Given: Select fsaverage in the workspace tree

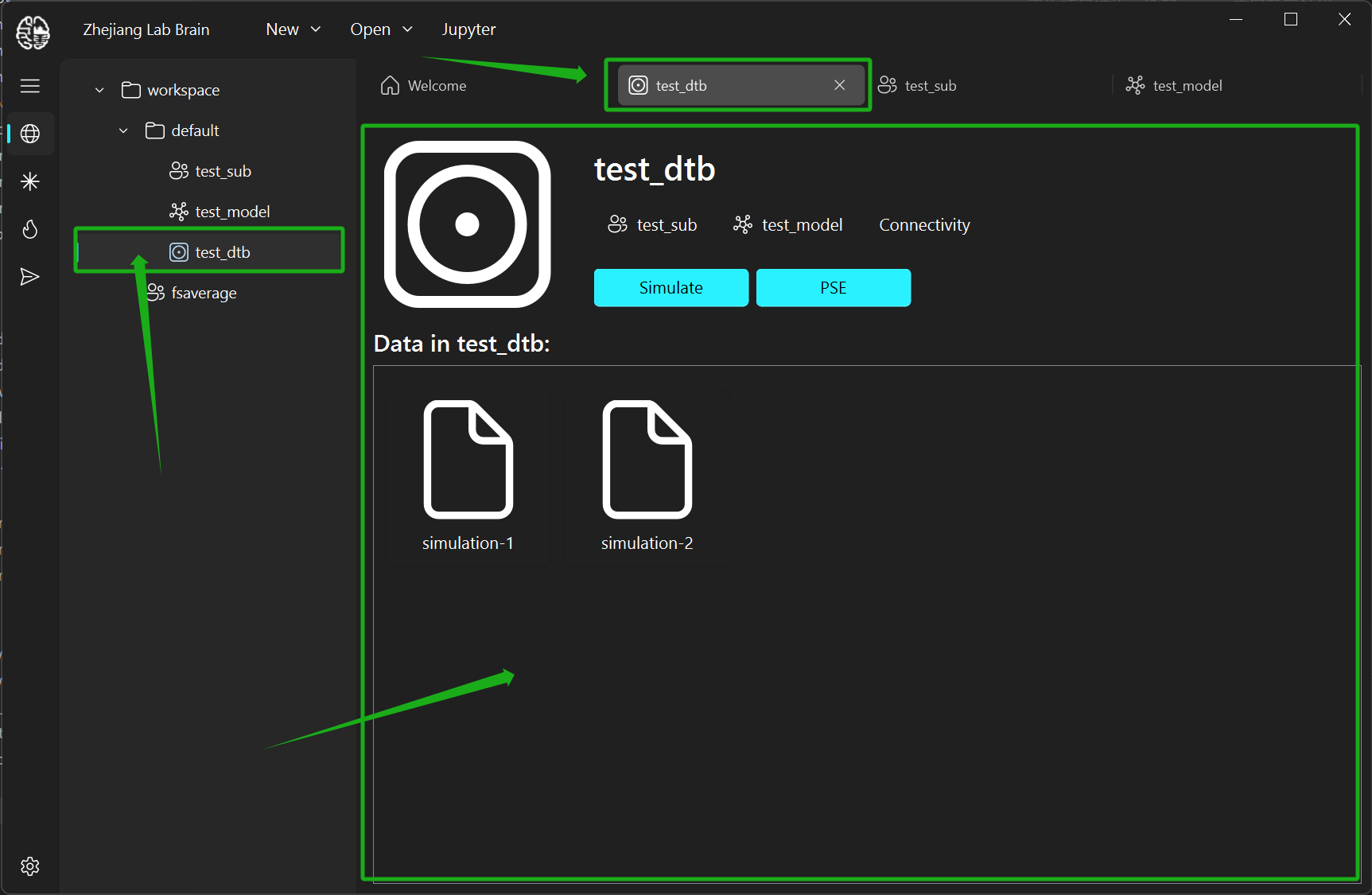Looking at the screenshot, I should (x=210, y=293).
